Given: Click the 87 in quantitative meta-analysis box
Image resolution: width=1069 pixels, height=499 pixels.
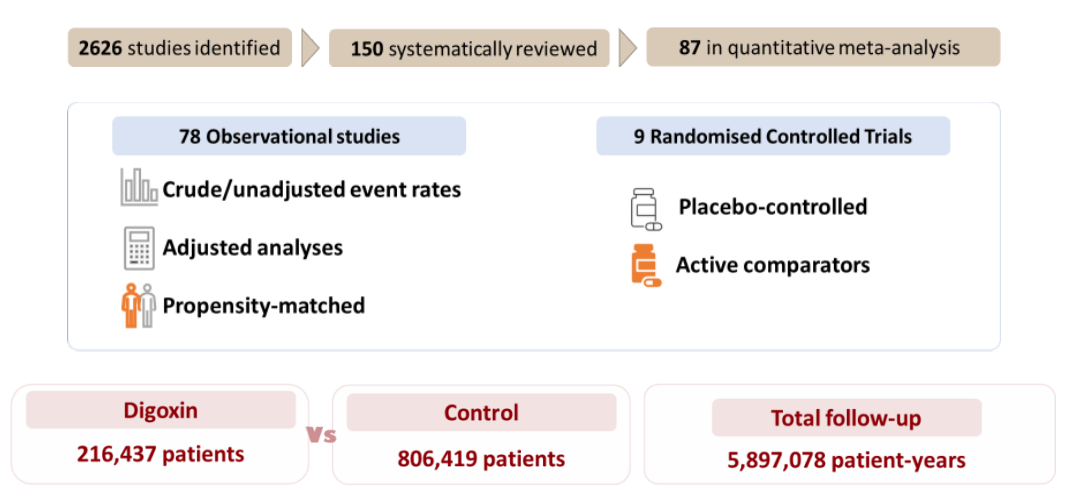Looking at the screenshot, I should click(x=823, y=47).
